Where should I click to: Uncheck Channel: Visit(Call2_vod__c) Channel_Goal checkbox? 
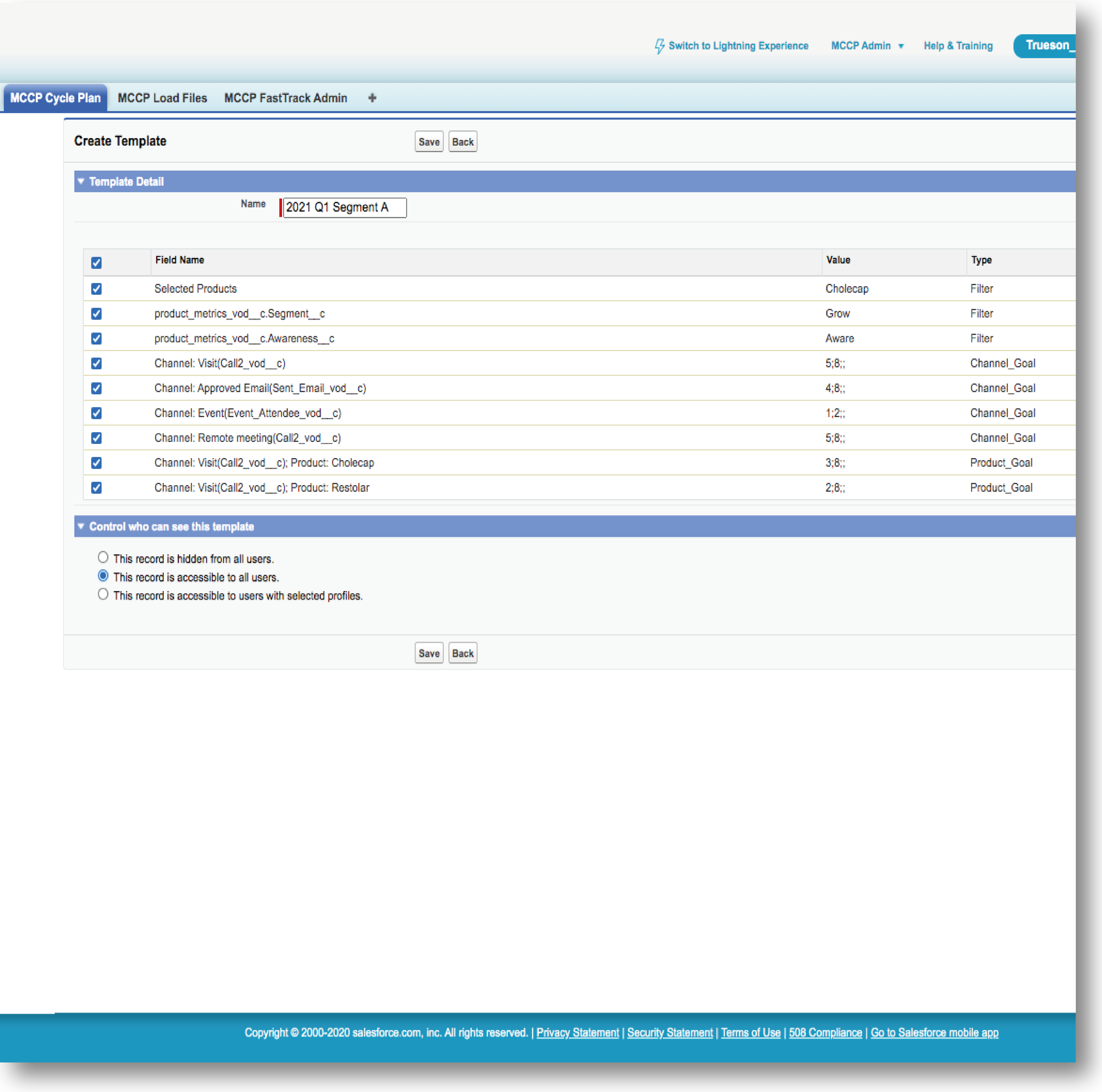(96, 363)
